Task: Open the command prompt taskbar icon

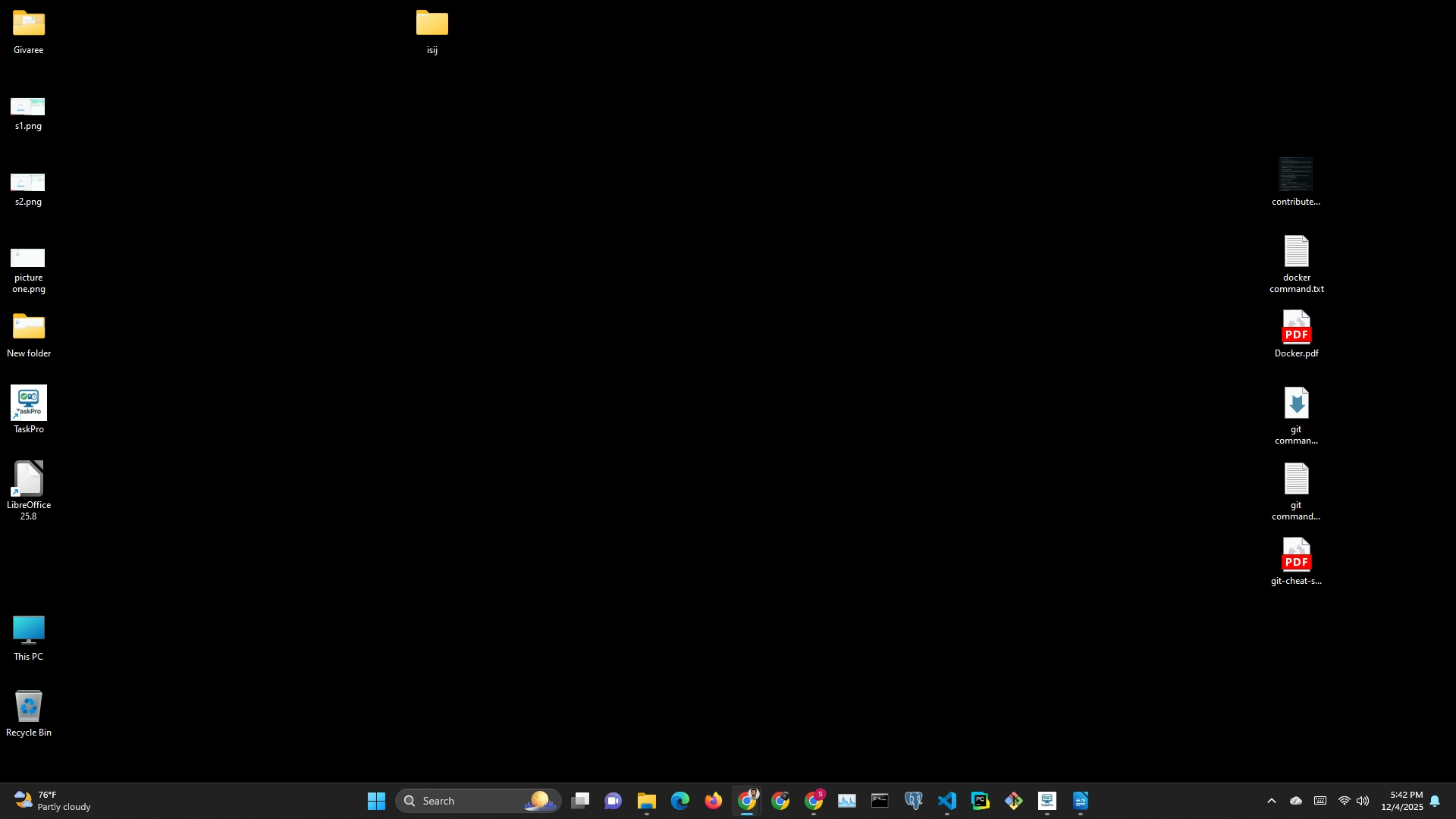Action: tap(880, 801)
